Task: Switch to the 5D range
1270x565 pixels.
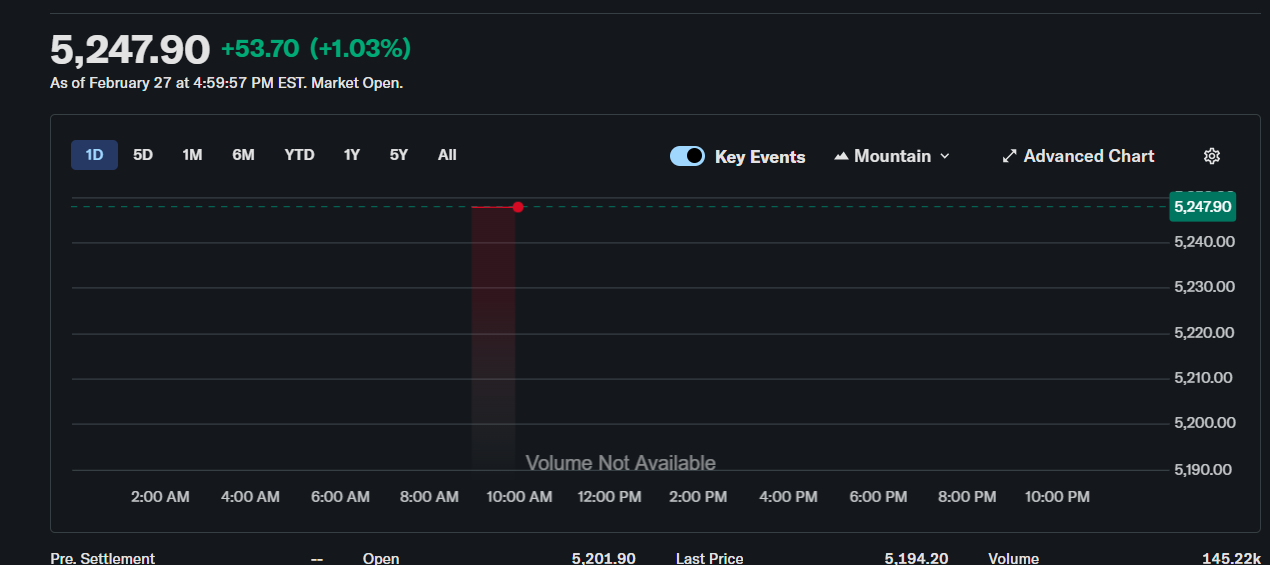Action: coord(143,155)
